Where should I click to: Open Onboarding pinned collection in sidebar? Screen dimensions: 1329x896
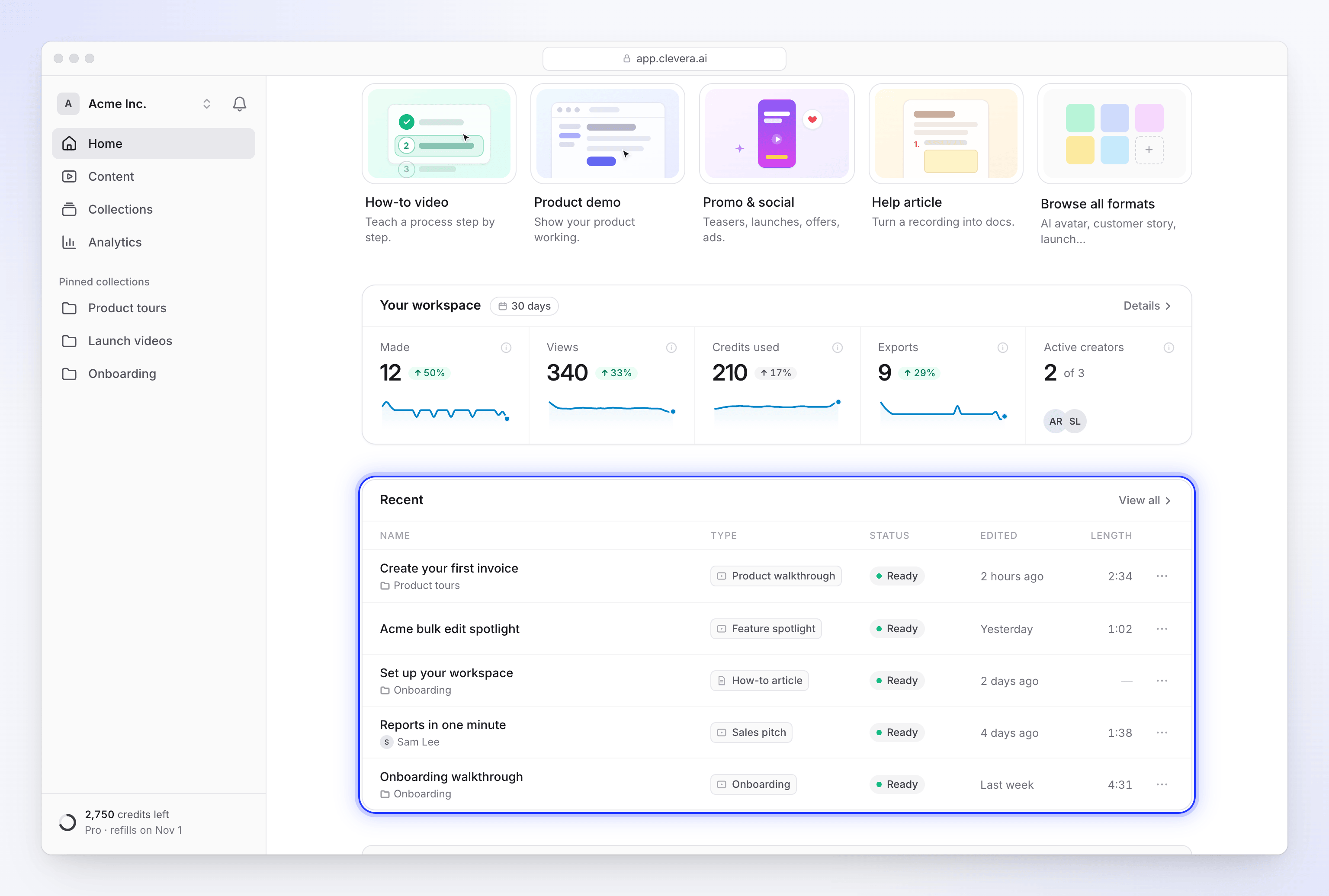point(153,374)
